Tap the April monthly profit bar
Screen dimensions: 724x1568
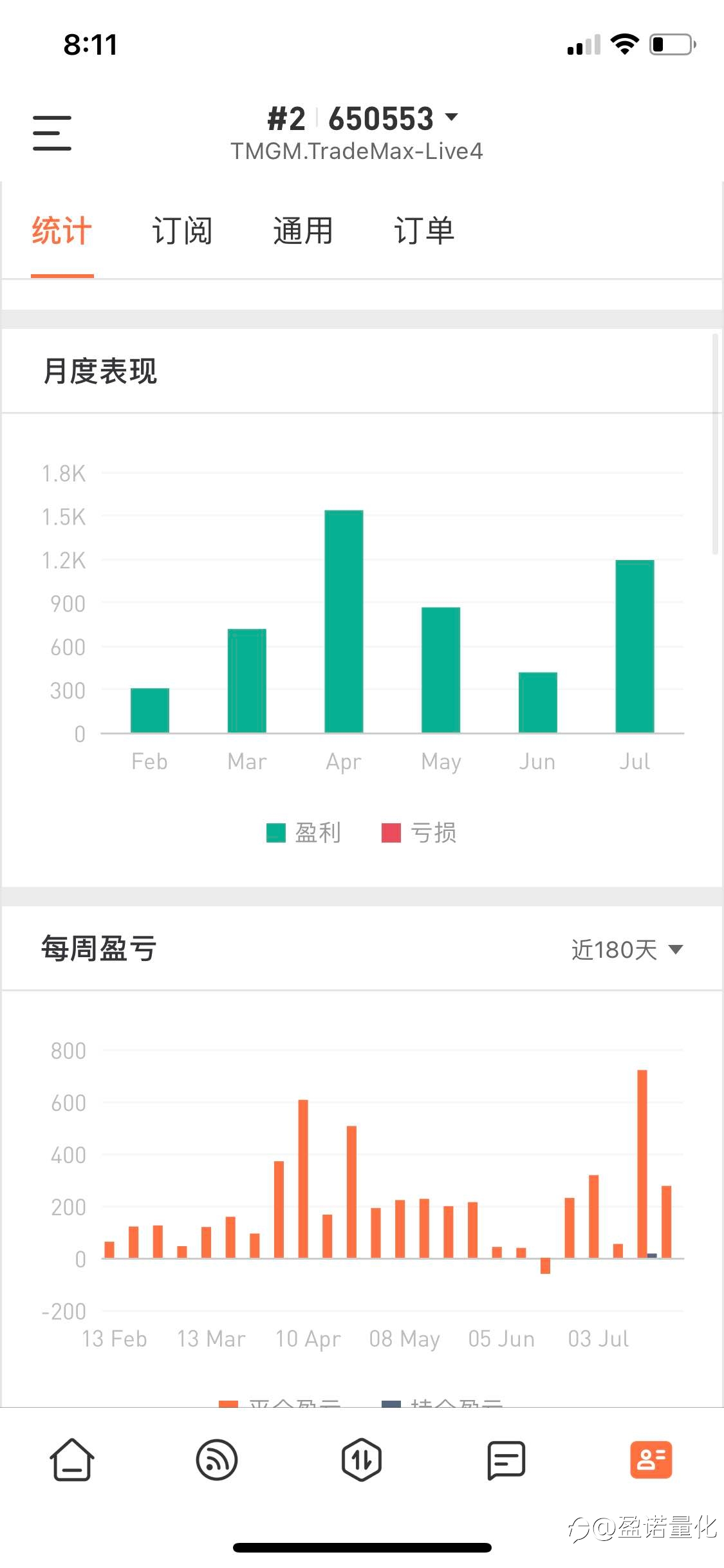(344, 621)
